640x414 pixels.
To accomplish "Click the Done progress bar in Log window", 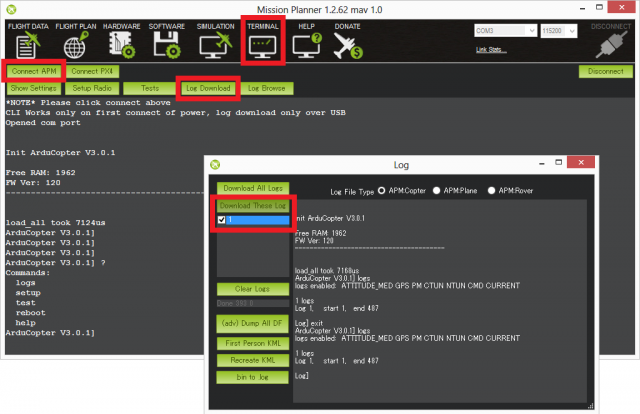I will [253, 303].
